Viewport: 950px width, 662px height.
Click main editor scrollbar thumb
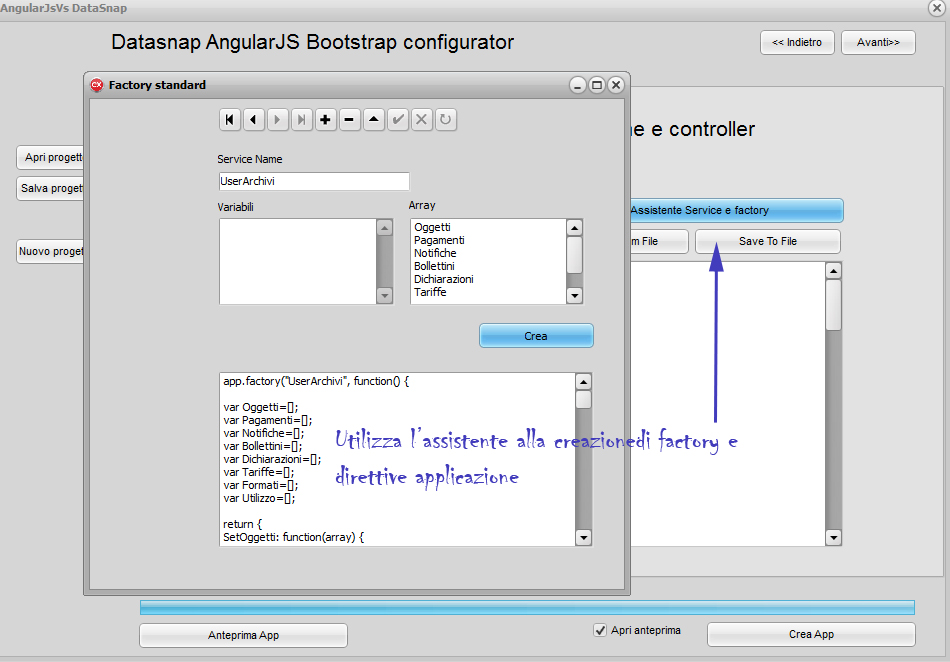[834, 305]
